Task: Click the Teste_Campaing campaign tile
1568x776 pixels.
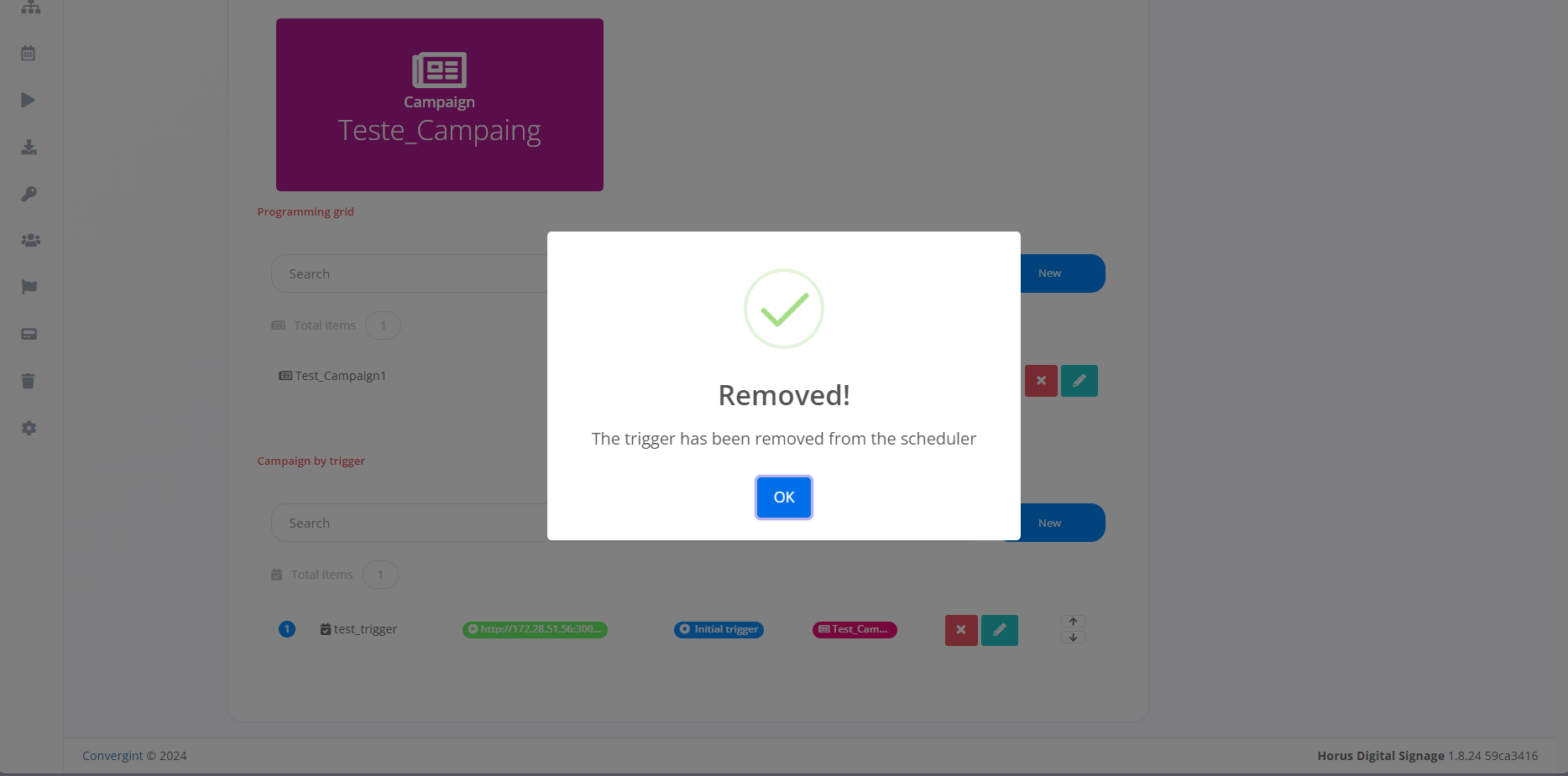Action: pos(439,105)
